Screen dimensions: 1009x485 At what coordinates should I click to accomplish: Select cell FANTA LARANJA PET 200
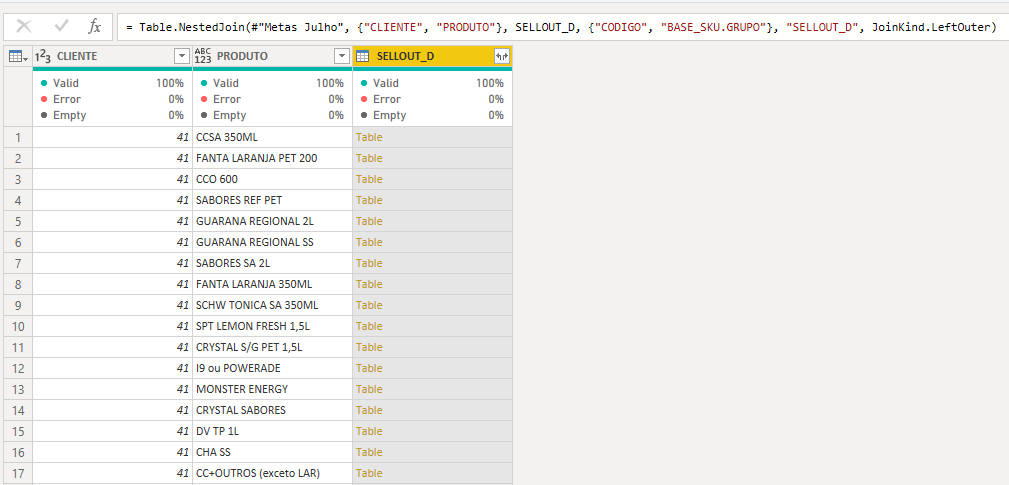coord(272,158)
